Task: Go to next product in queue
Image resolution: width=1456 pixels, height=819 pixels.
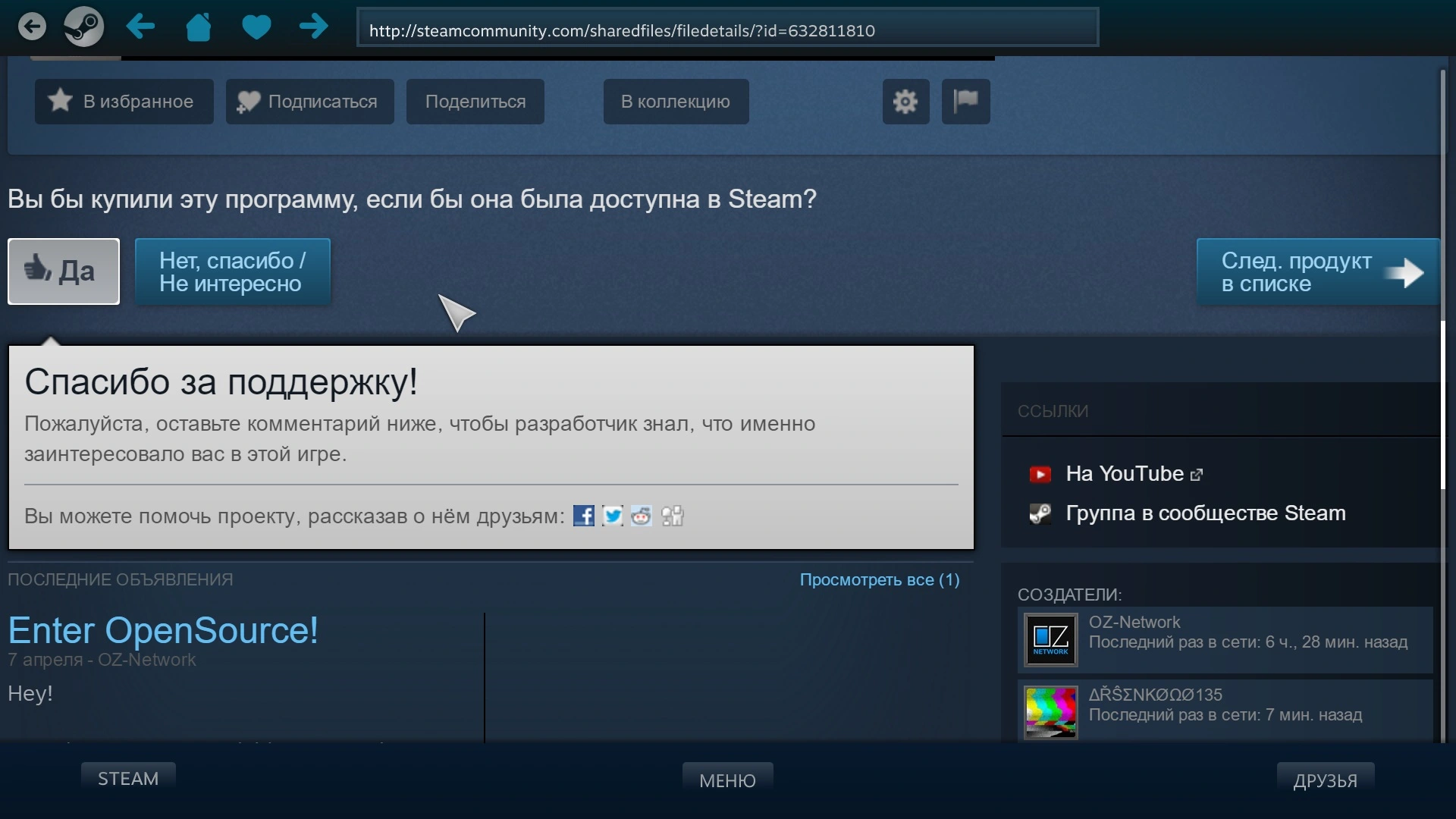Action: point(1318,271)
